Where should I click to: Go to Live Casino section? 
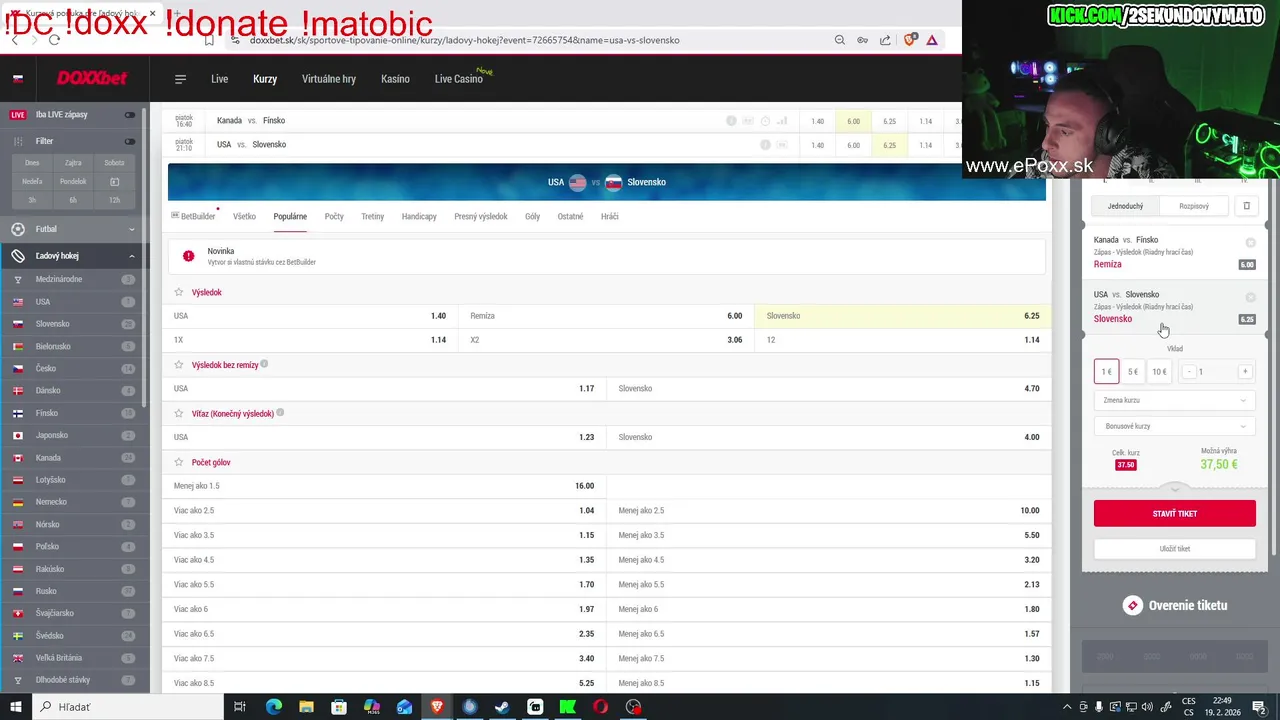(x=459, y=79)
